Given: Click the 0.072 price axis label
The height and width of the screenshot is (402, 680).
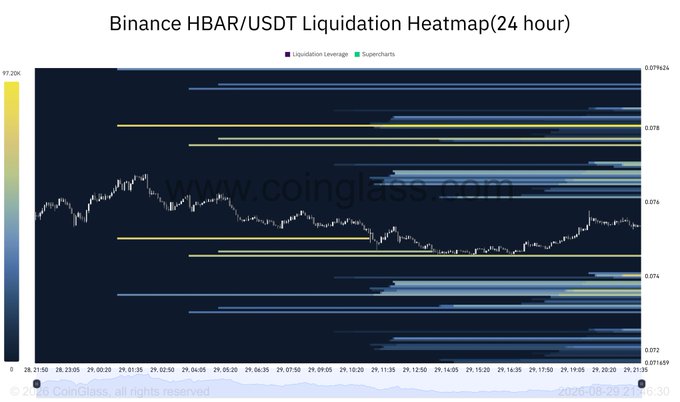Looking at the screenshot, I should coord(652,350).
